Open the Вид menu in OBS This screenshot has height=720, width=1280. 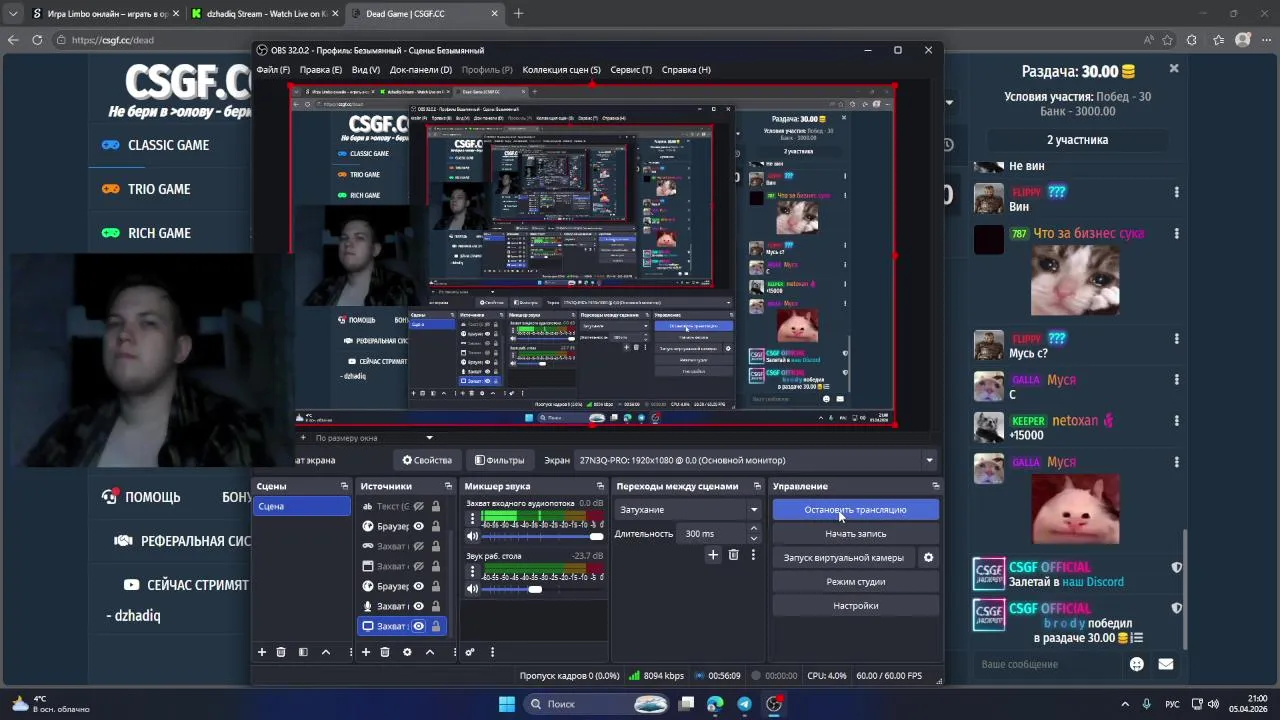tap(366, 70)
